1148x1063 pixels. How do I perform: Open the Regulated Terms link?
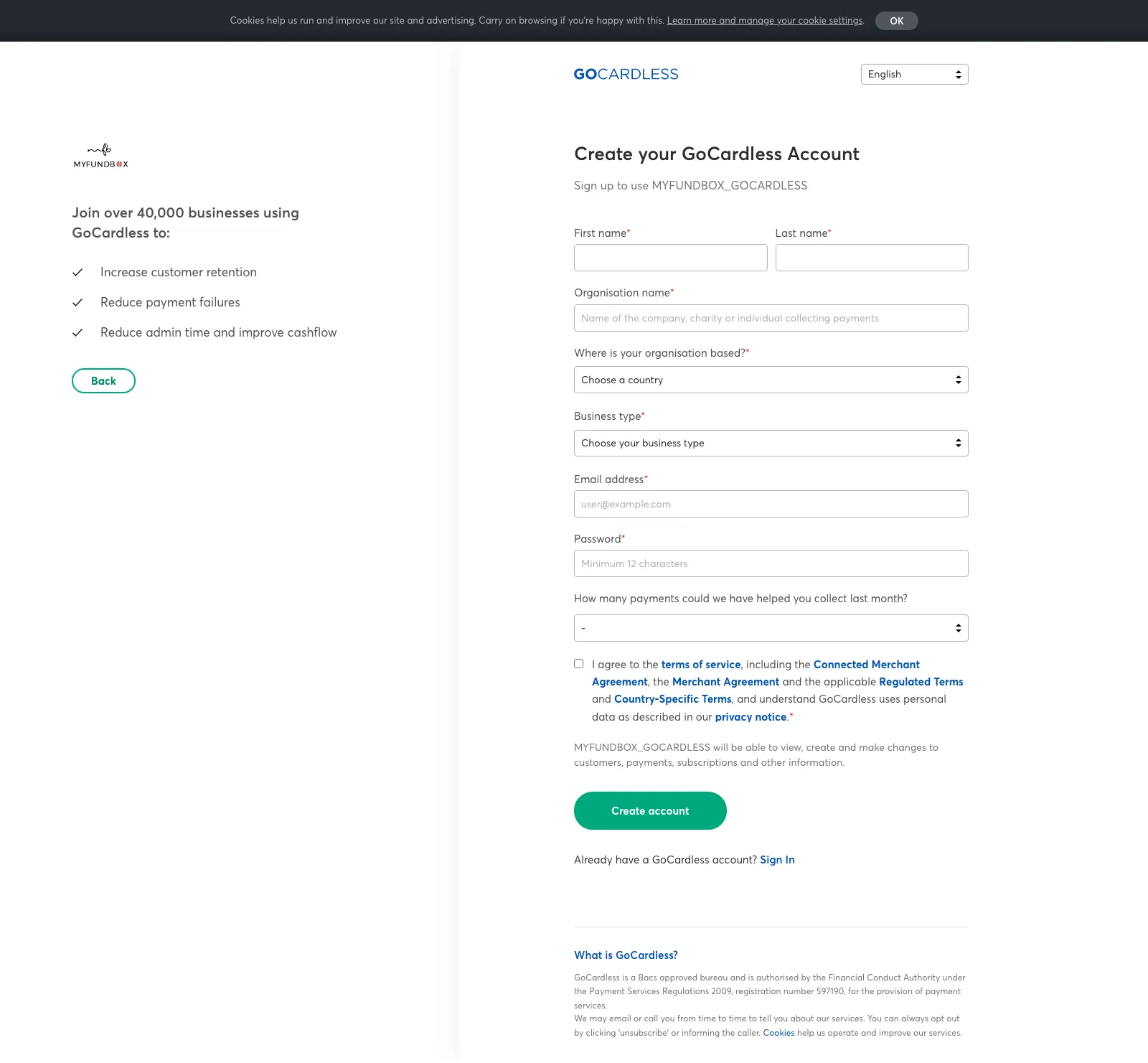point(921,682)
